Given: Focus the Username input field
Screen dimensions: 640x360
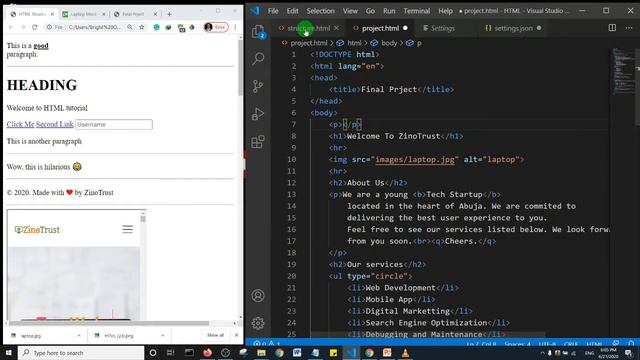Looking at the screenshot, I should click(114, 124).
